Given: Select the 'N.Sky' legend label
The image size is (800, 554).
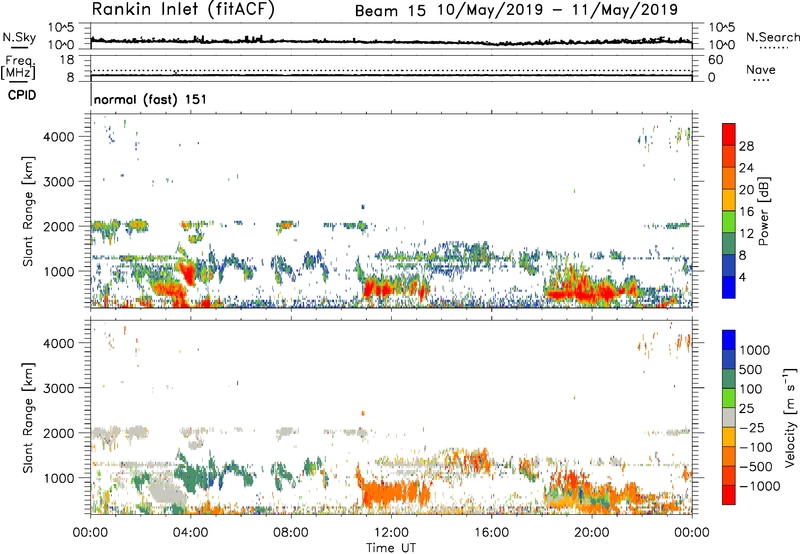Looking at the screenshot, I should tap(18, 37).
